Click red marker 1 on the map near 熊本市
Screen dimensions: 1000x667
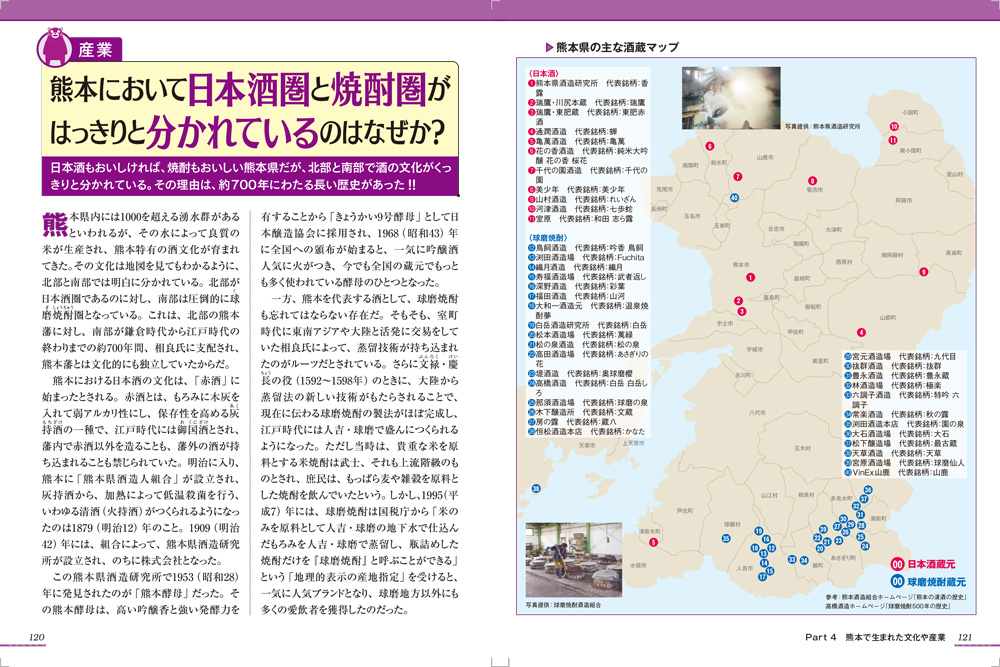[x=751, y=277]
